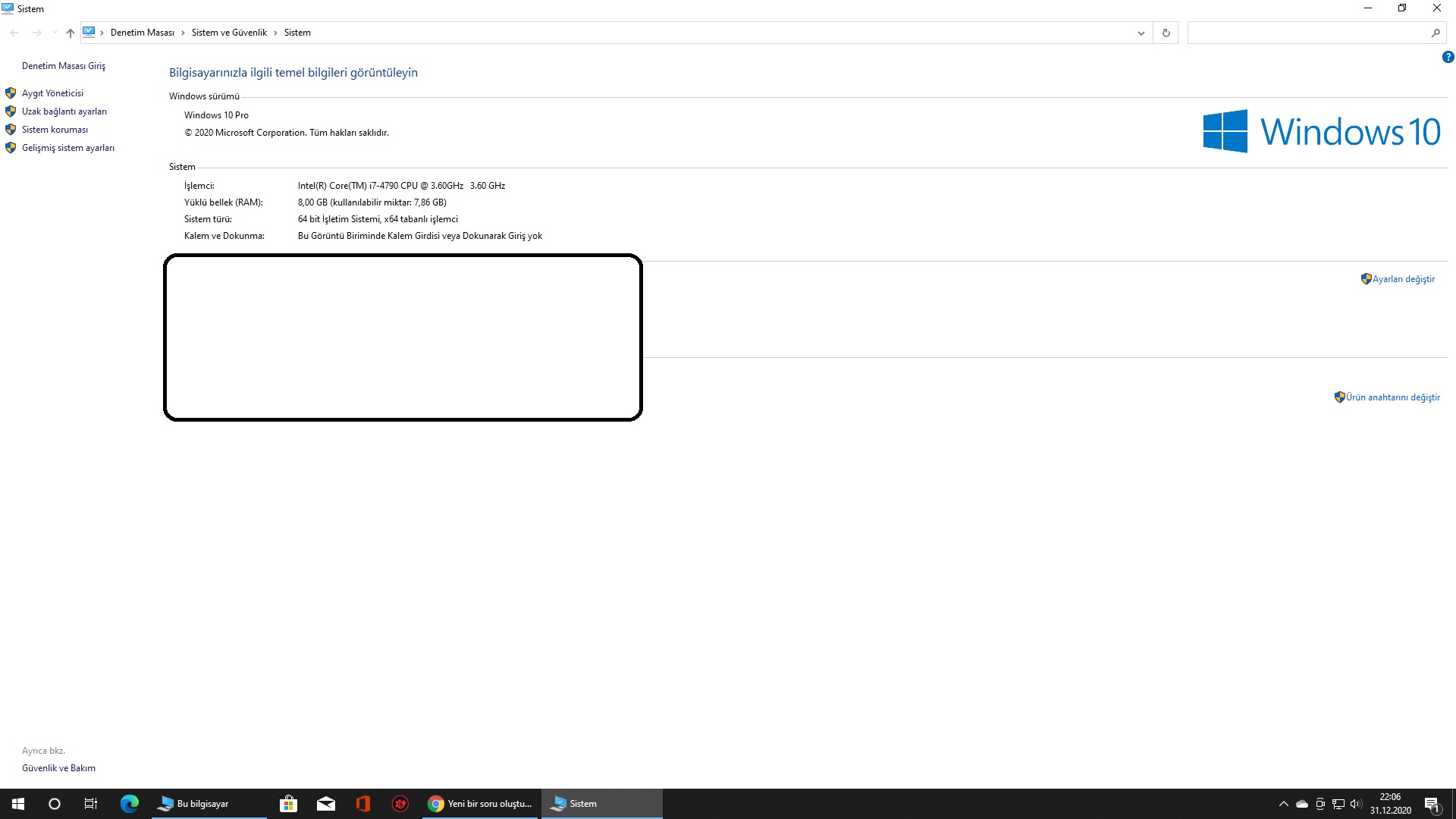Open Office app from taskbar

pyautogui.click(x=363, y=804)
